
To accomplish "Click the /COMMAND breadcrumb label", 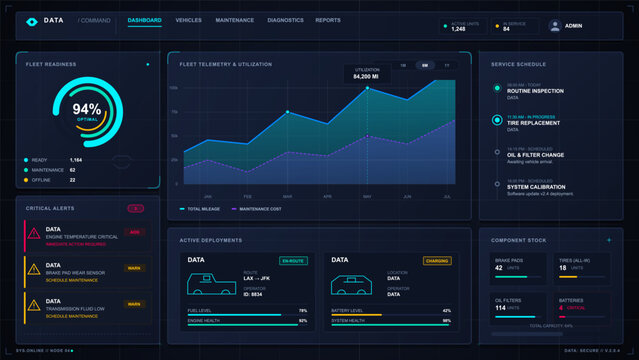I will (94, 20).
